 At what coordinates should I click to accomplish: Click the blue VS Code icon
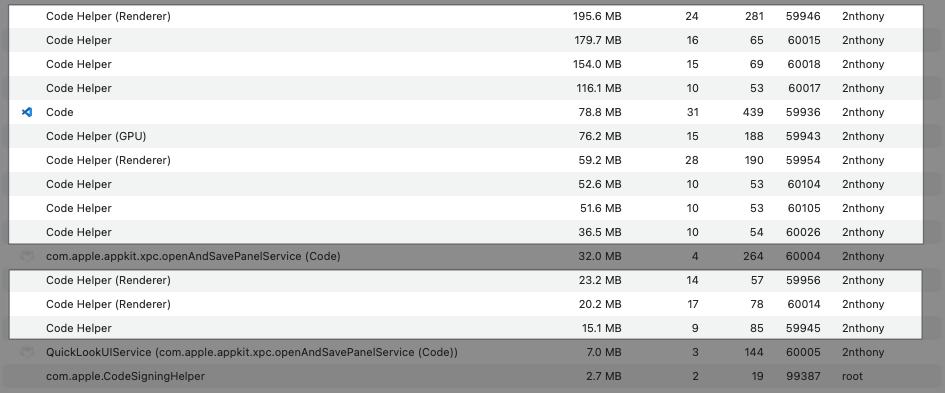coord(27,112)
